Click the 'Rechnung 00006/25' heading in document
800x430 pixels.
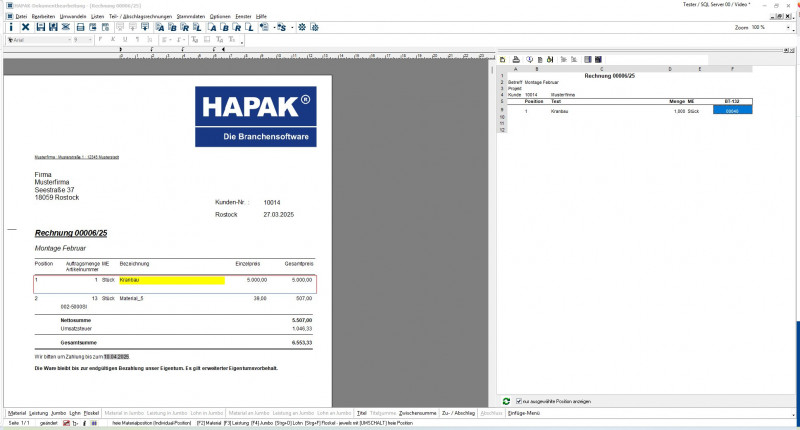coord(71,233)
